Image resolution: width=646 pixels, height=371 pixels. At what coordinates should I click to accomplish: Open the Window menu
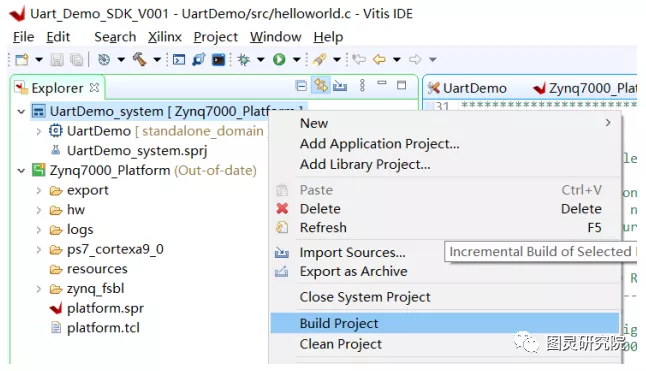(x=276, y=37)
